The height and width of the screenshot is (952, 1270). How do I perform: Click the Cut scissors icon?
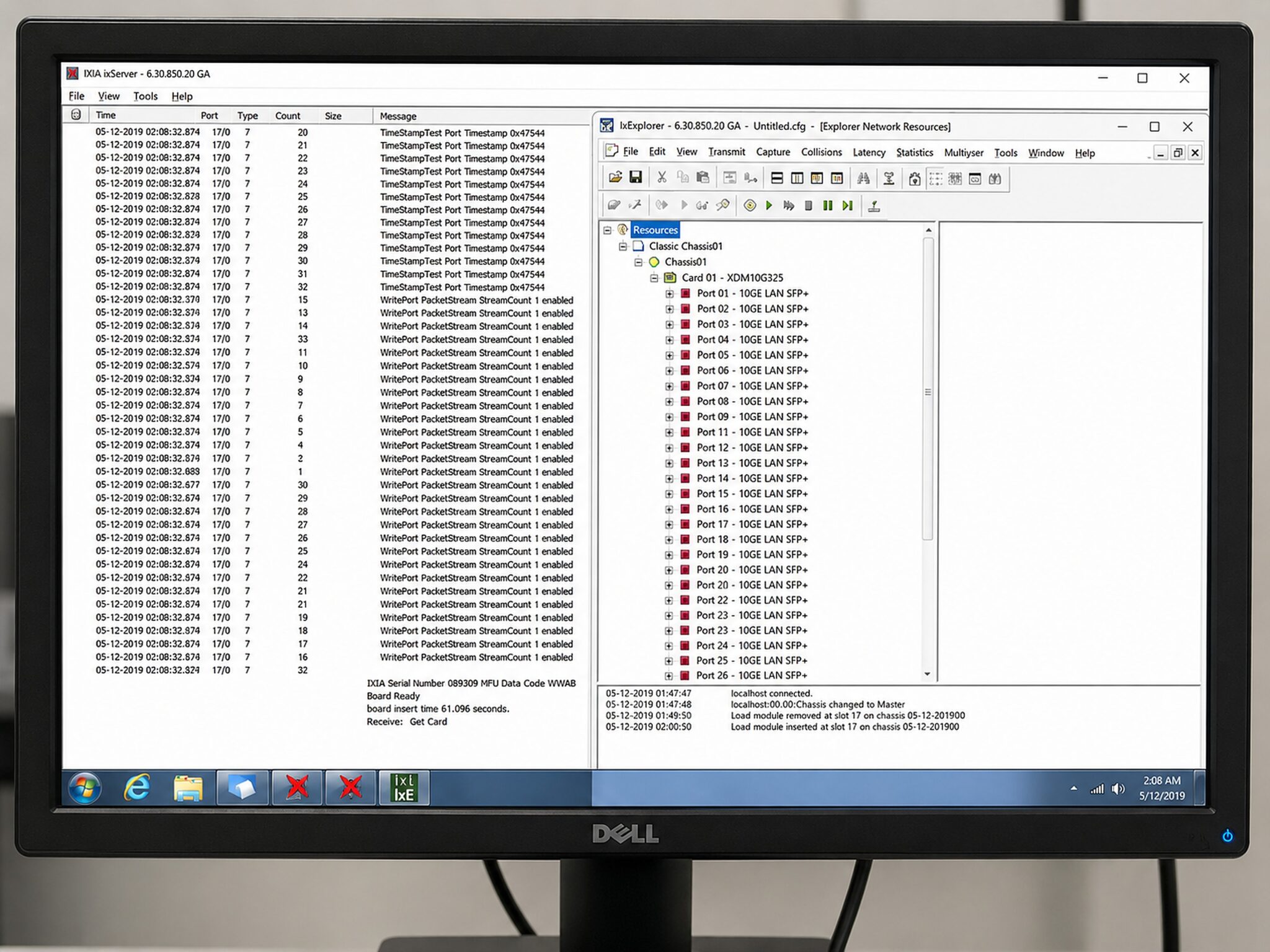[x=662, y=178]
